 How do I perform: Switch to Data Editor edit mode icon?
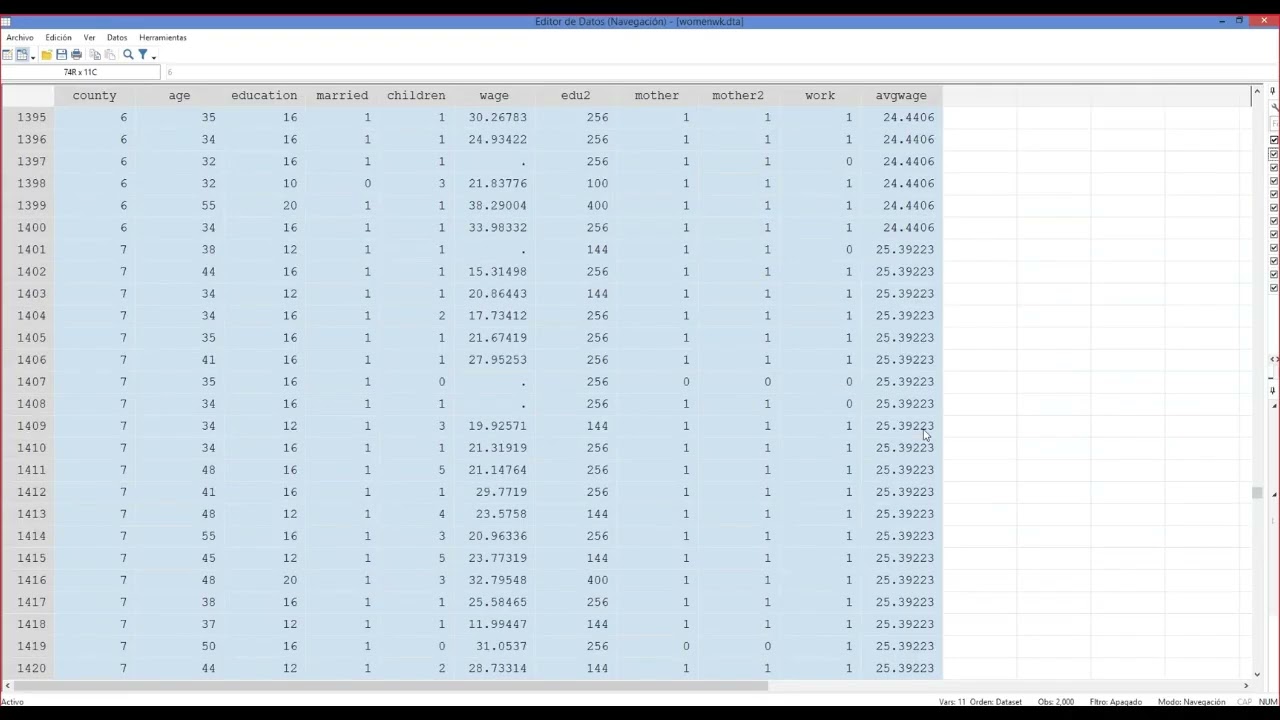click(7, 55)
